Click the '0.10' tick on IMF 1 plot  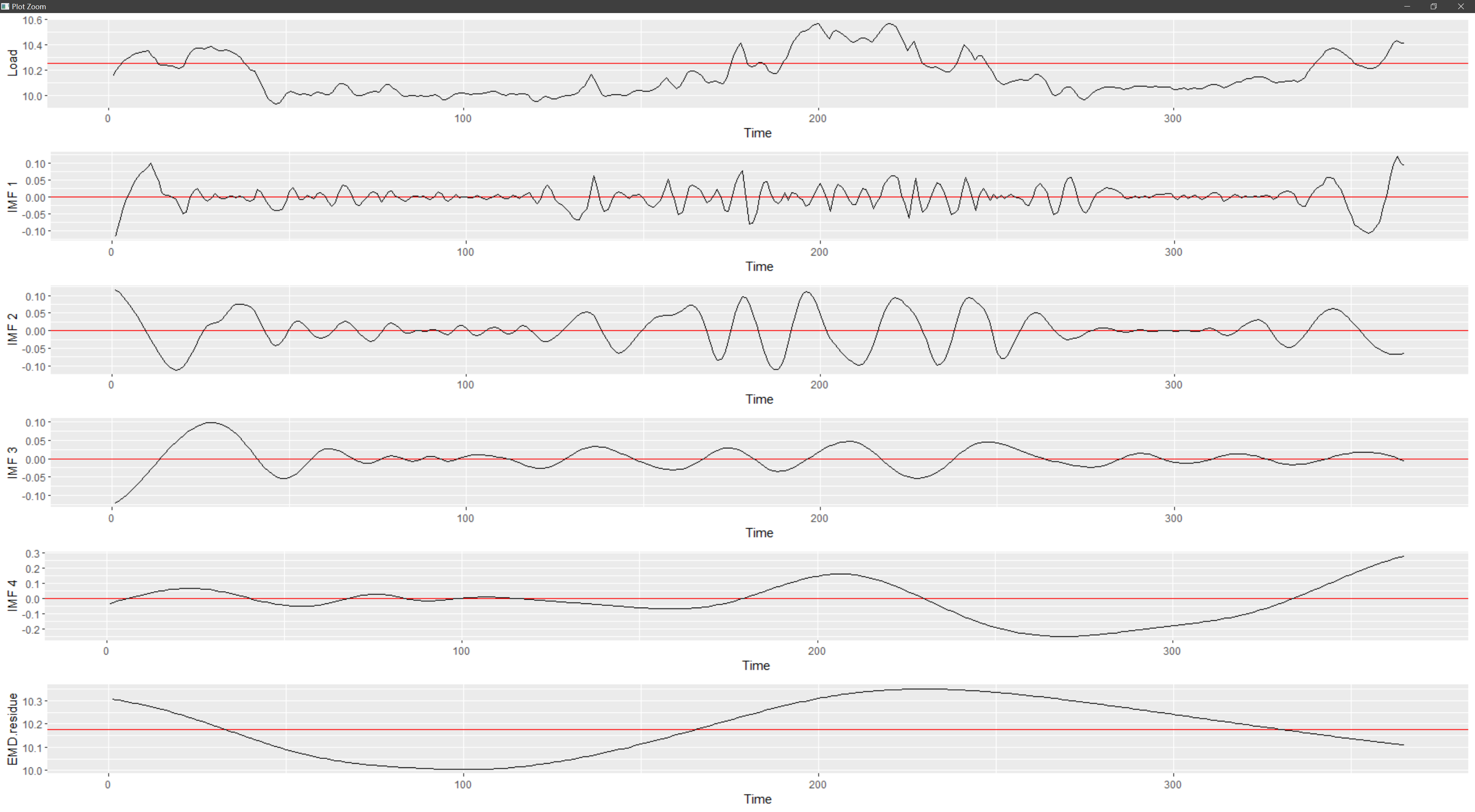(35, 164)
